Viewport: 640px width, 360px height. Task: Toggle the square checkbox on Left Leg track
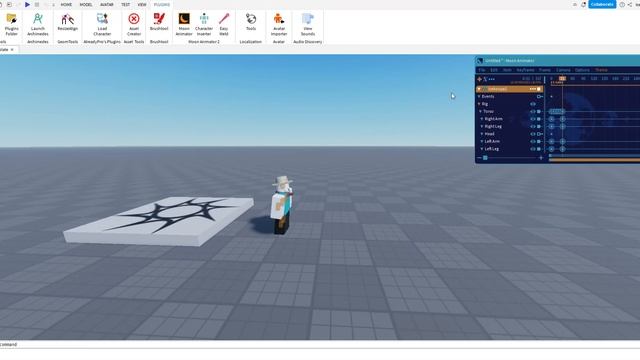pos(539,149)
